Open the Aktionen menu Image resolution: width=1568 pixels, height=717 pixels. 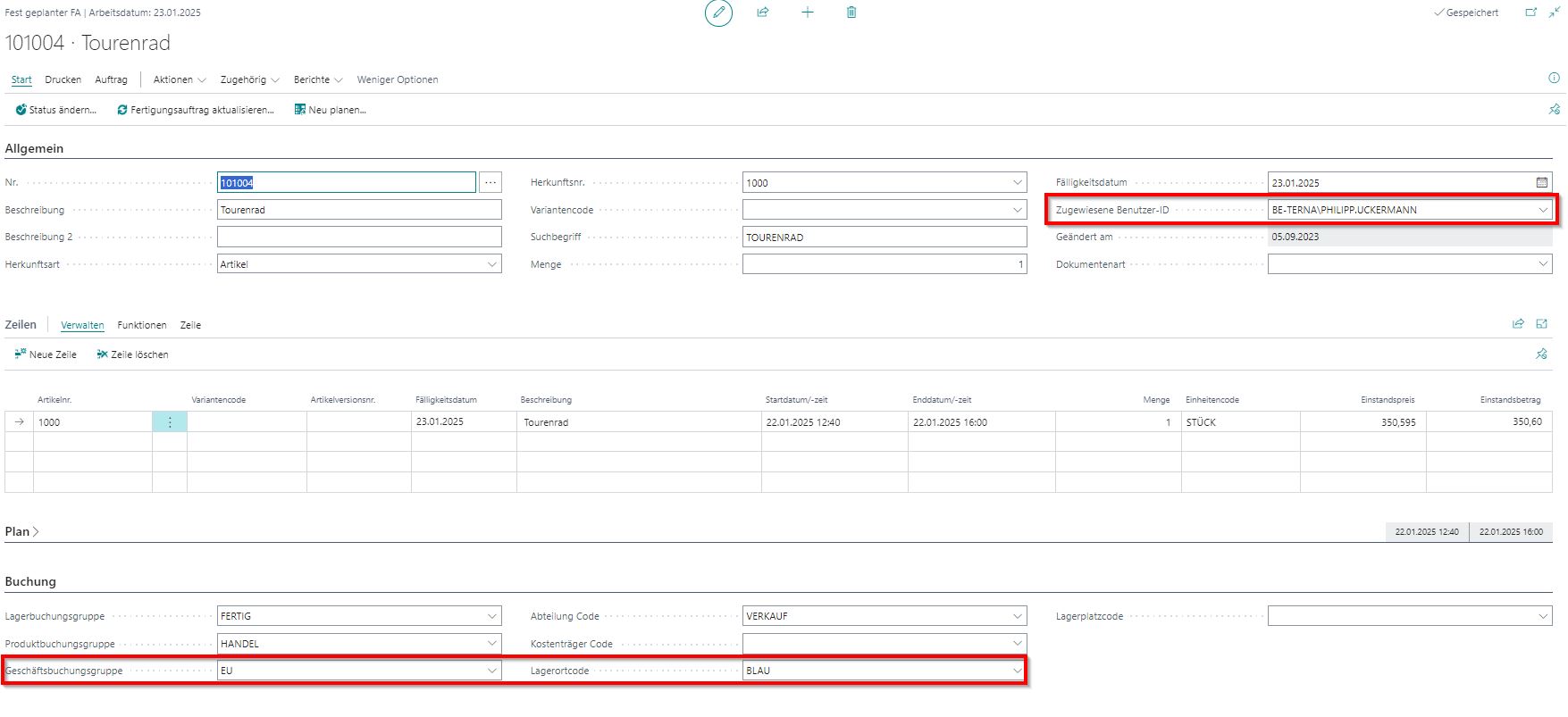tap(180, 79)
